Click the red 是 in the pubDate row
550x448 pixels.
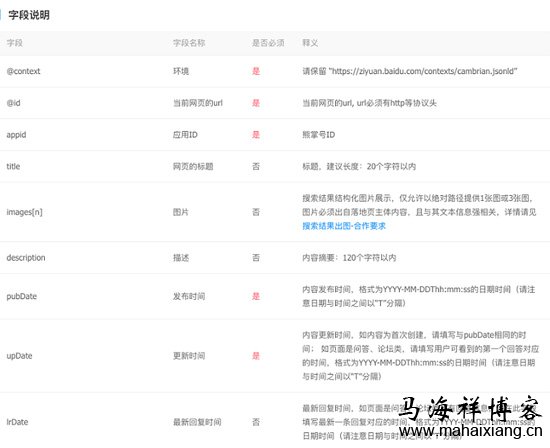(x=256, y=296)
